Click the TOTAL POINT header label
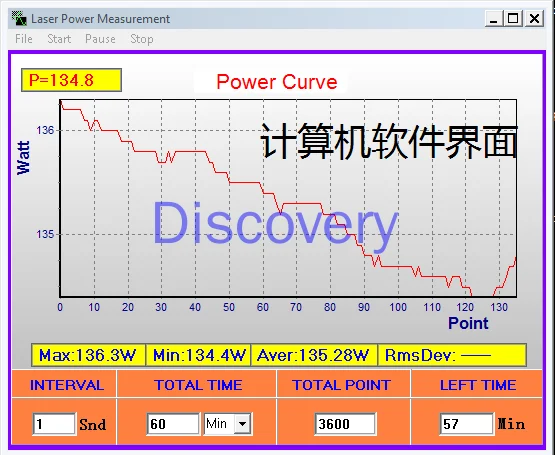 342,385
